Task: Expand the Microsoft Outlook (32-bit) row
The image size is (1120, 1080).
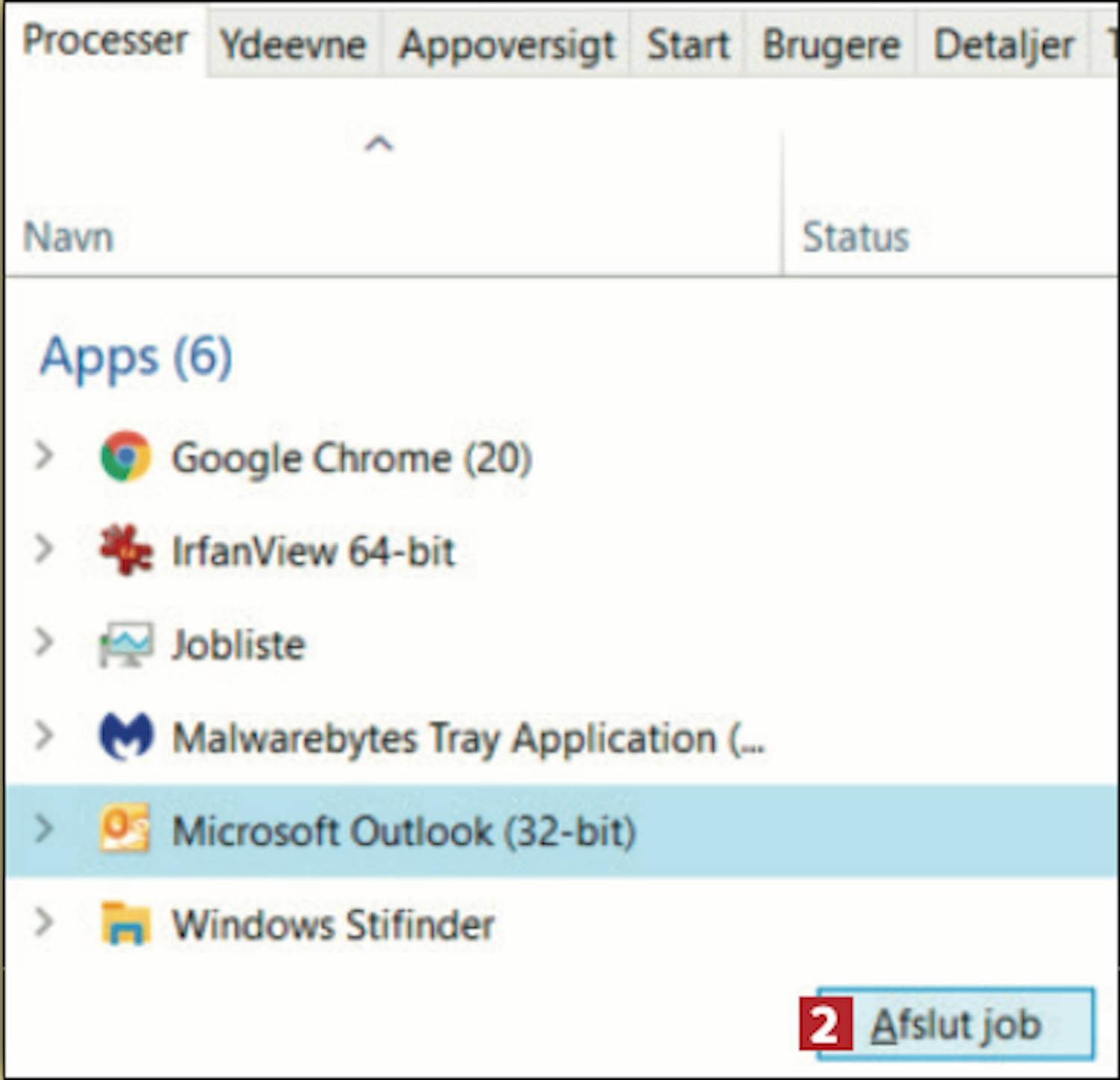Action: point(45,828)
